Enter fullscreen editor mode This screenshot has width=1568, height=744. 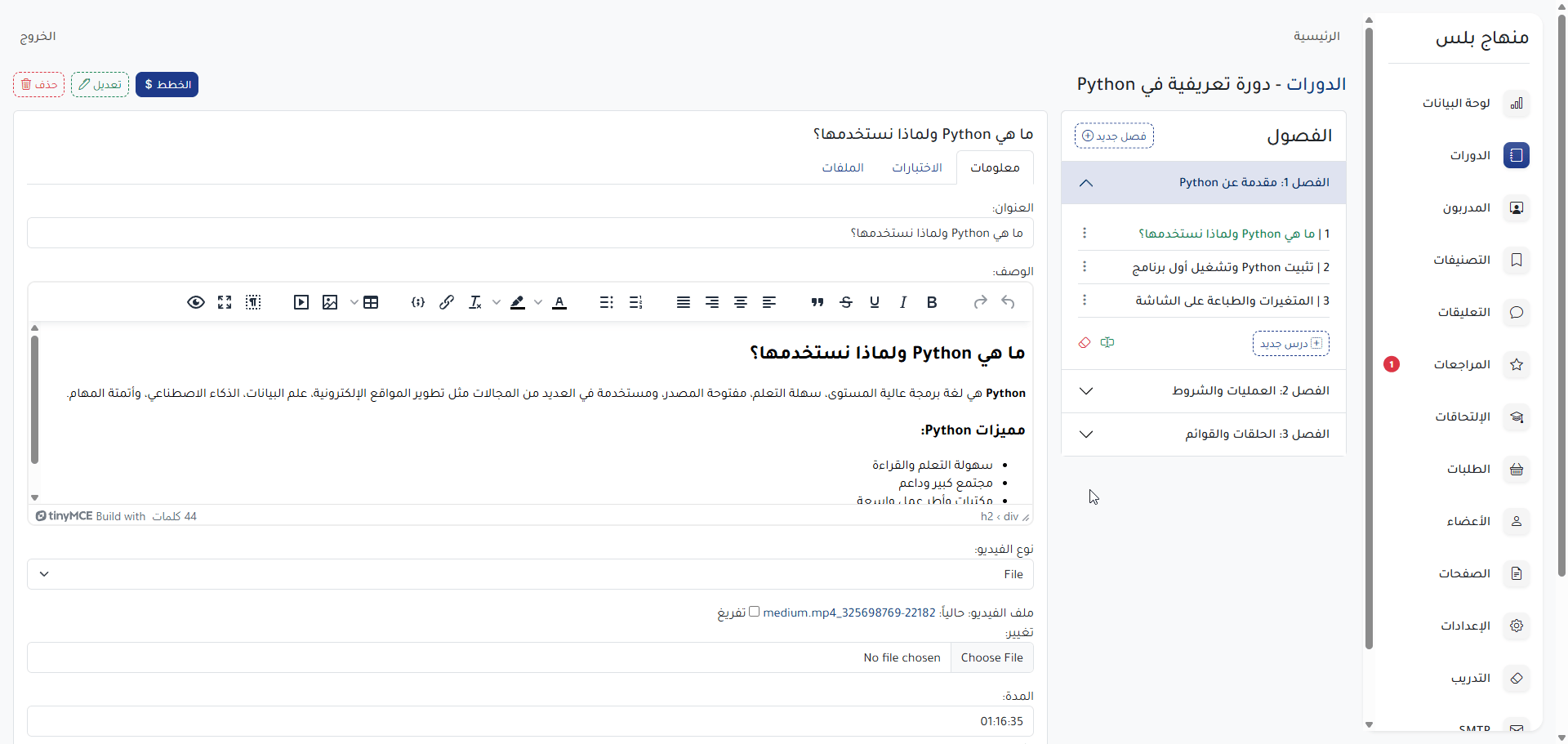tap(225, 302)
